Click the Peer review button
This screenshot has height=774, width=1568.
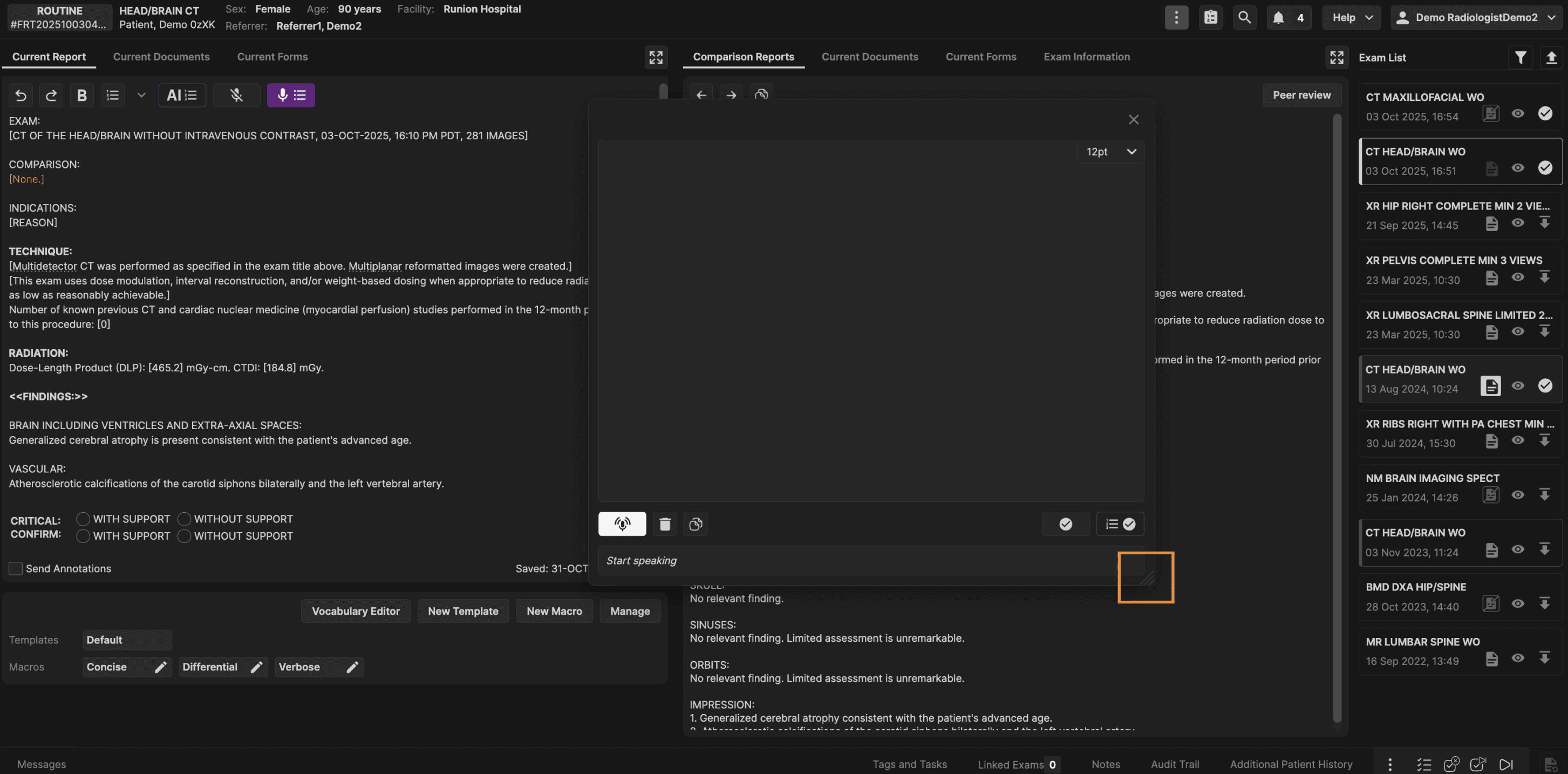tap(1301, 95)
